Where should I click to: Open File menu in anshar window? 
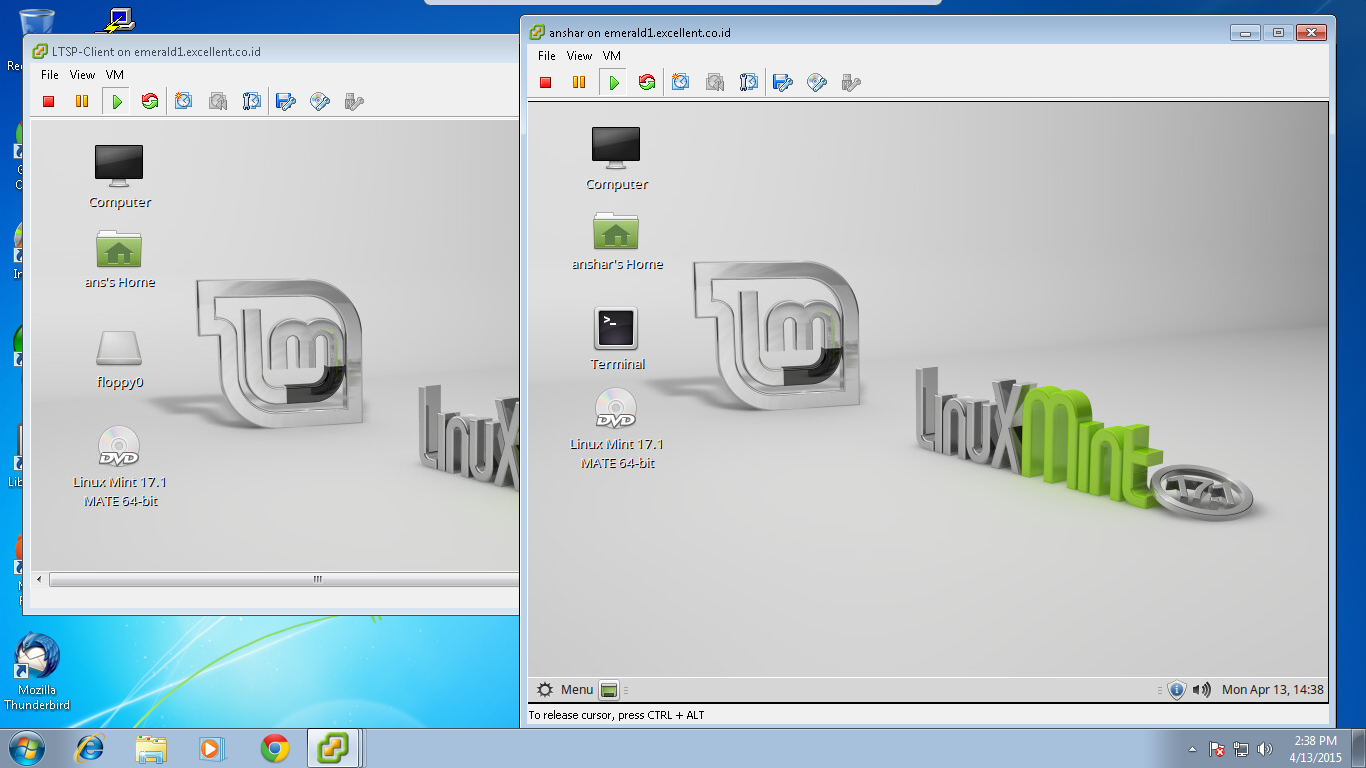[x=546, y=56]
